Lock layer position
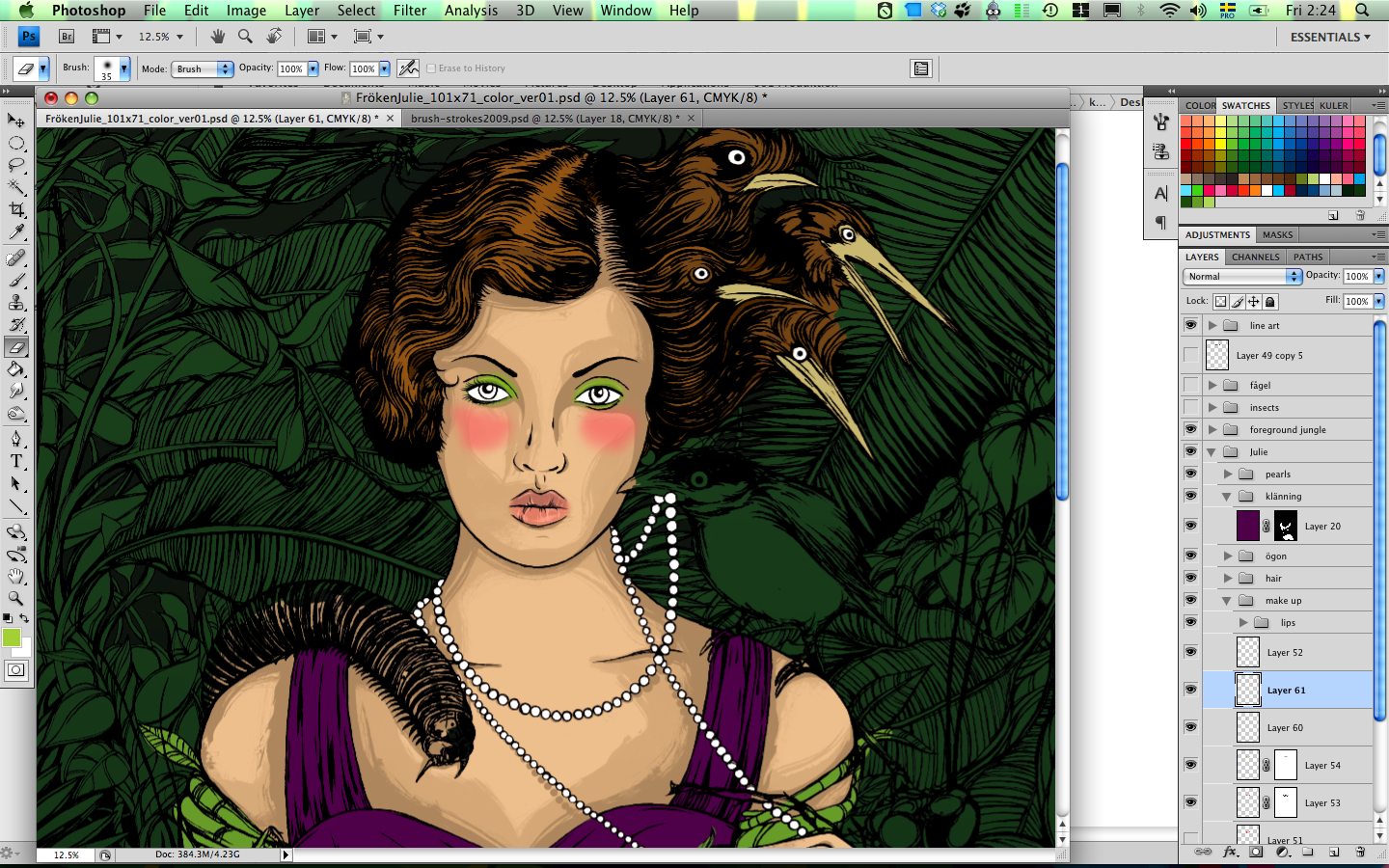Image resolution: width=1389 pixels, height=868 pixels. (x=1254, y=301)
